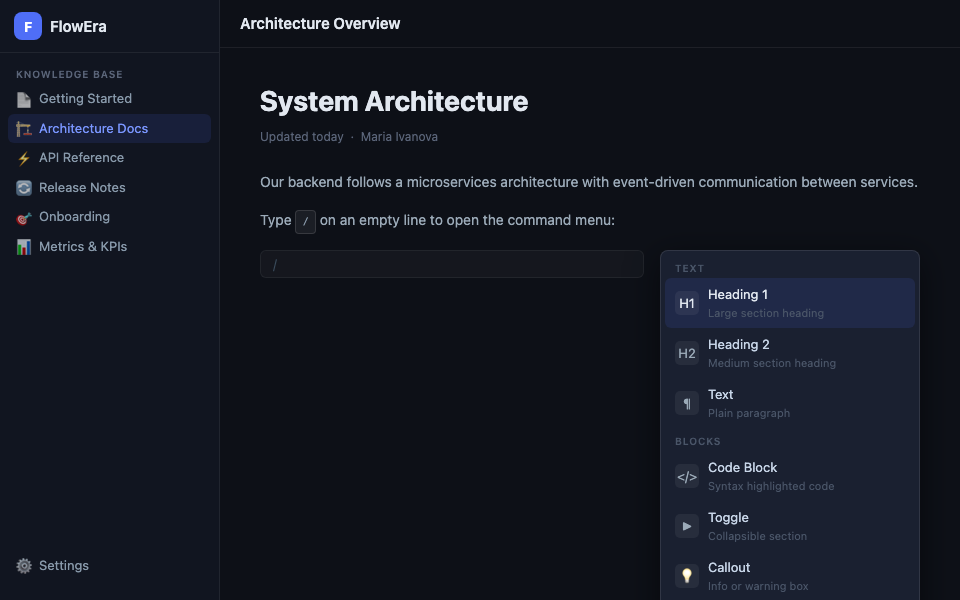Select the H1 icon in command menu
This screenshot has height=600, width=960.
pyautogui.click(x=687, y=303)
